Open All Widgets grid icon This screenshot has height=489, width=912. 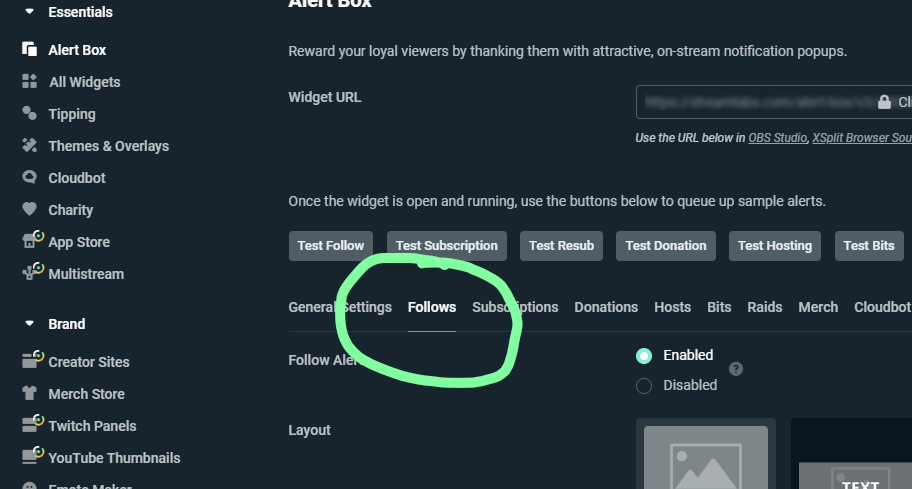29,82
